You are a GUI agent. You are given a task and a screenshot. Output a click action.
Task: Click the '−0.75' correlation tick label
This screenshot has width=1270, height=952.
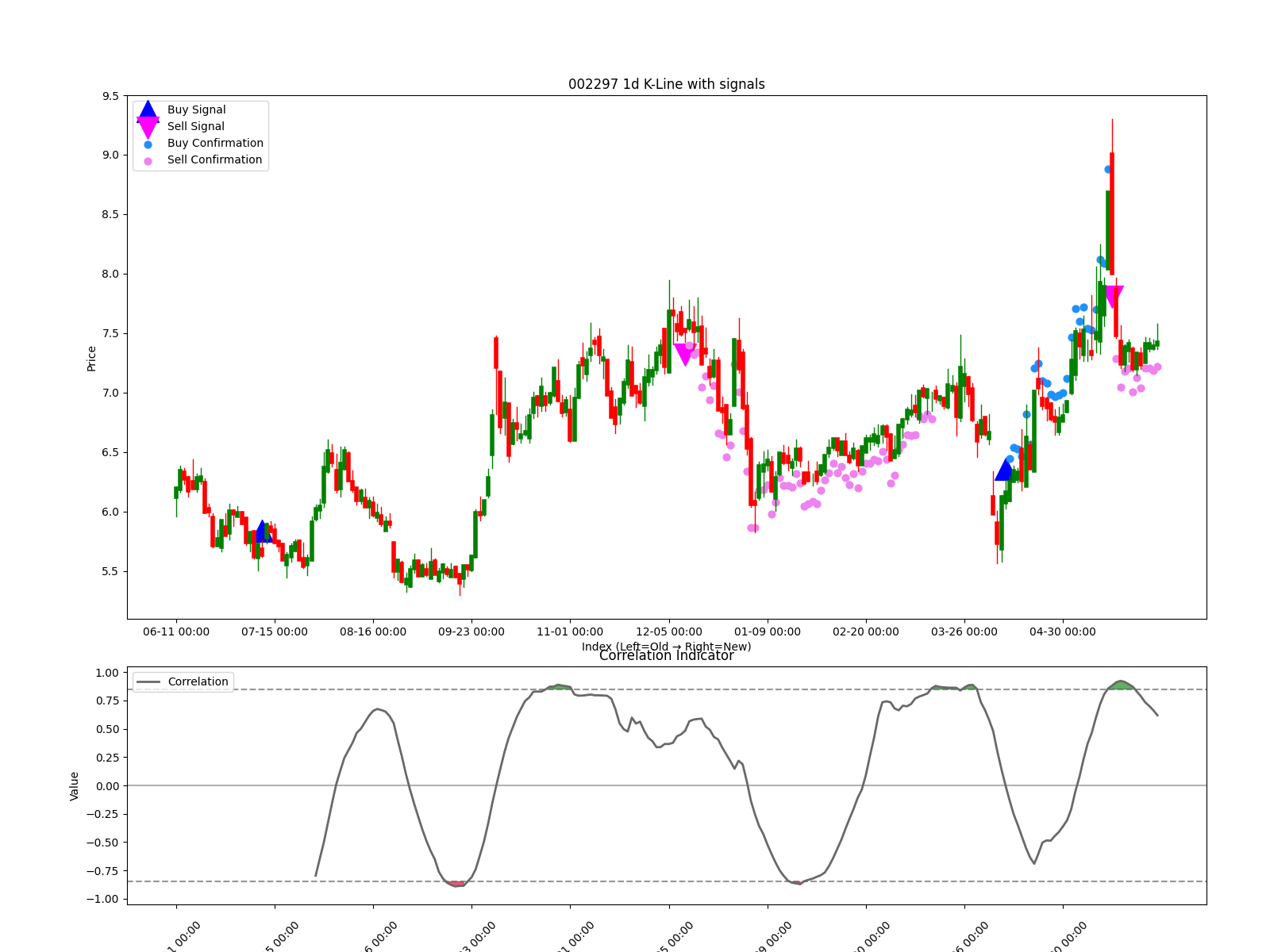pyautogui.click(x=102, y=871)
